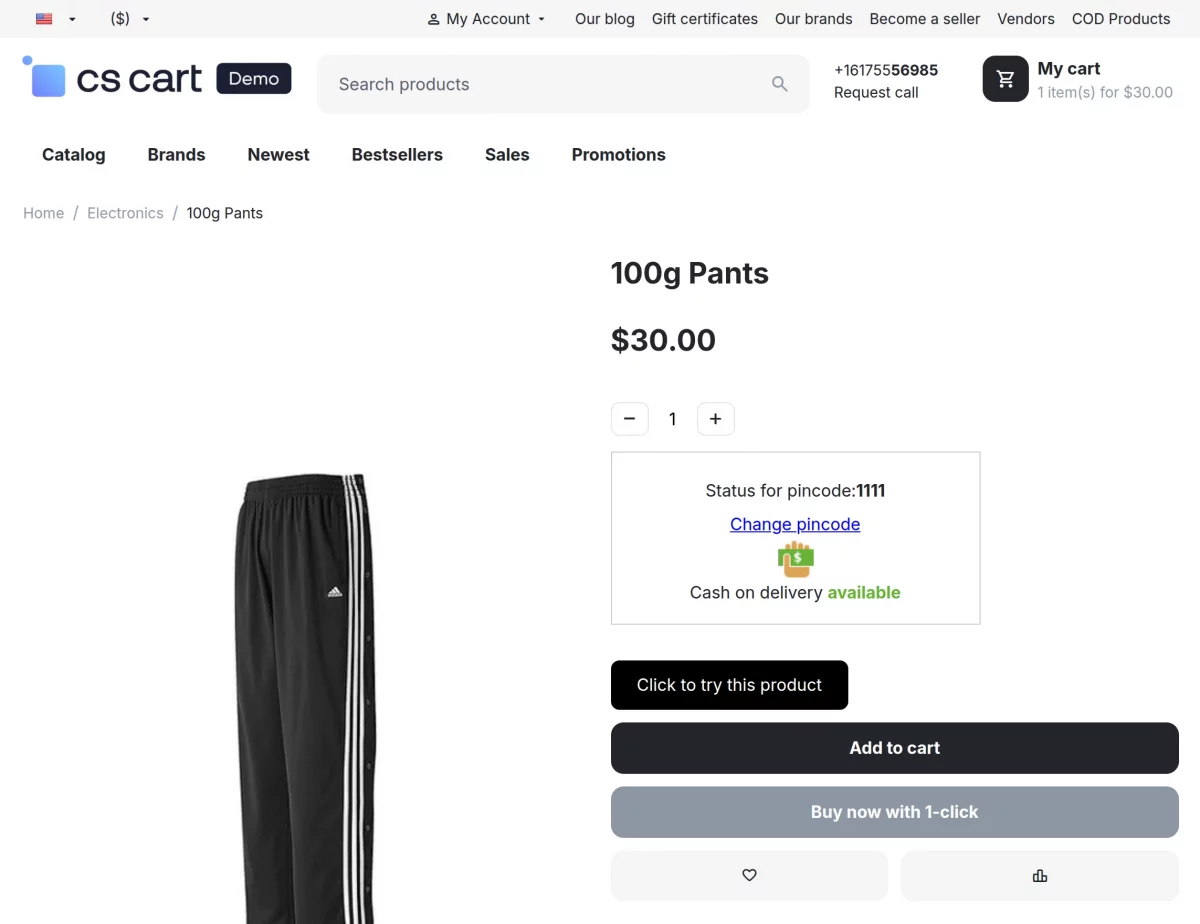1200x924 pixels.
Task: Open the shopping cart icon
Action: point(1005,79)
